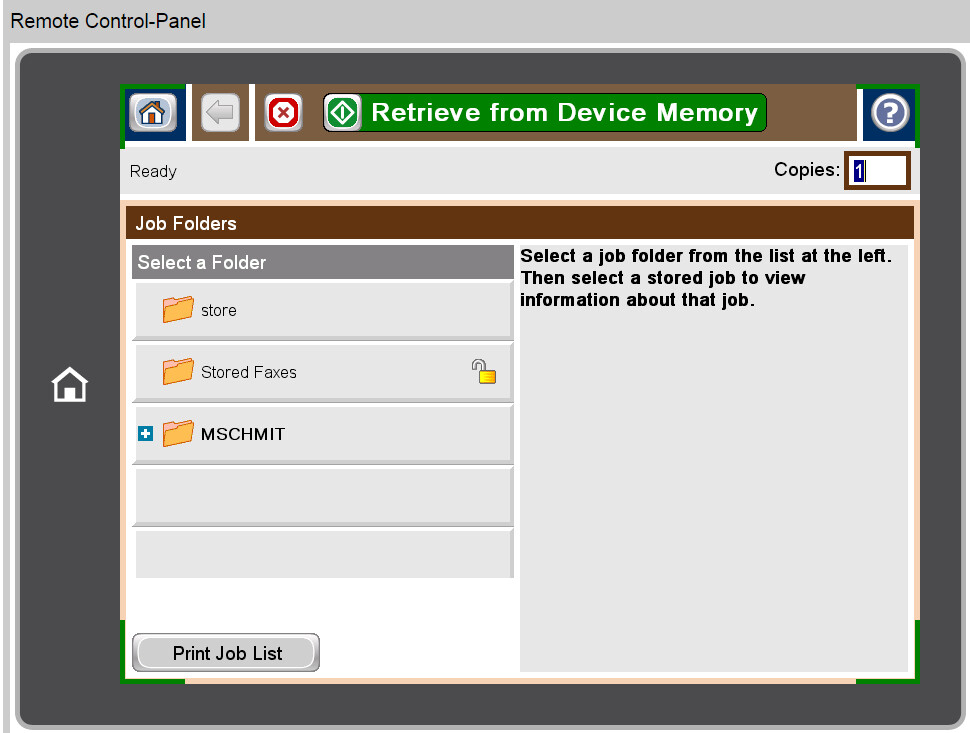Click the MSCHMIT folder icon
970x733 pixels.
click(177, 433)
